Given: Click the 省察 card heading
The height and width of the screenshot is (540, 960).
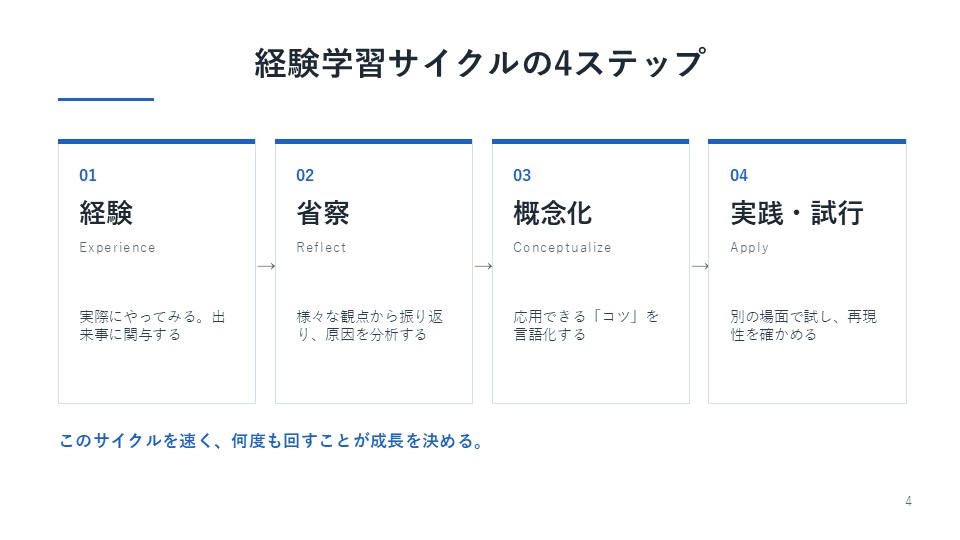Looking at the screenshot, I should pos(323,213).
